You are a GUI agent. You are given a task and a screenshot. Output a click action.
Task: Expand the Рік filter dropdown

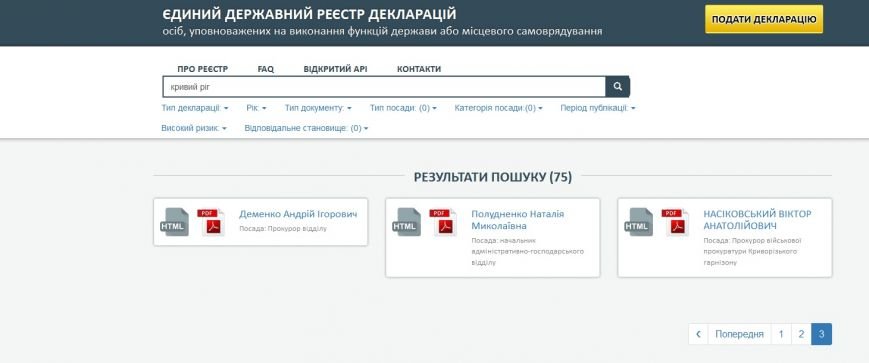(x=257, y=108)
